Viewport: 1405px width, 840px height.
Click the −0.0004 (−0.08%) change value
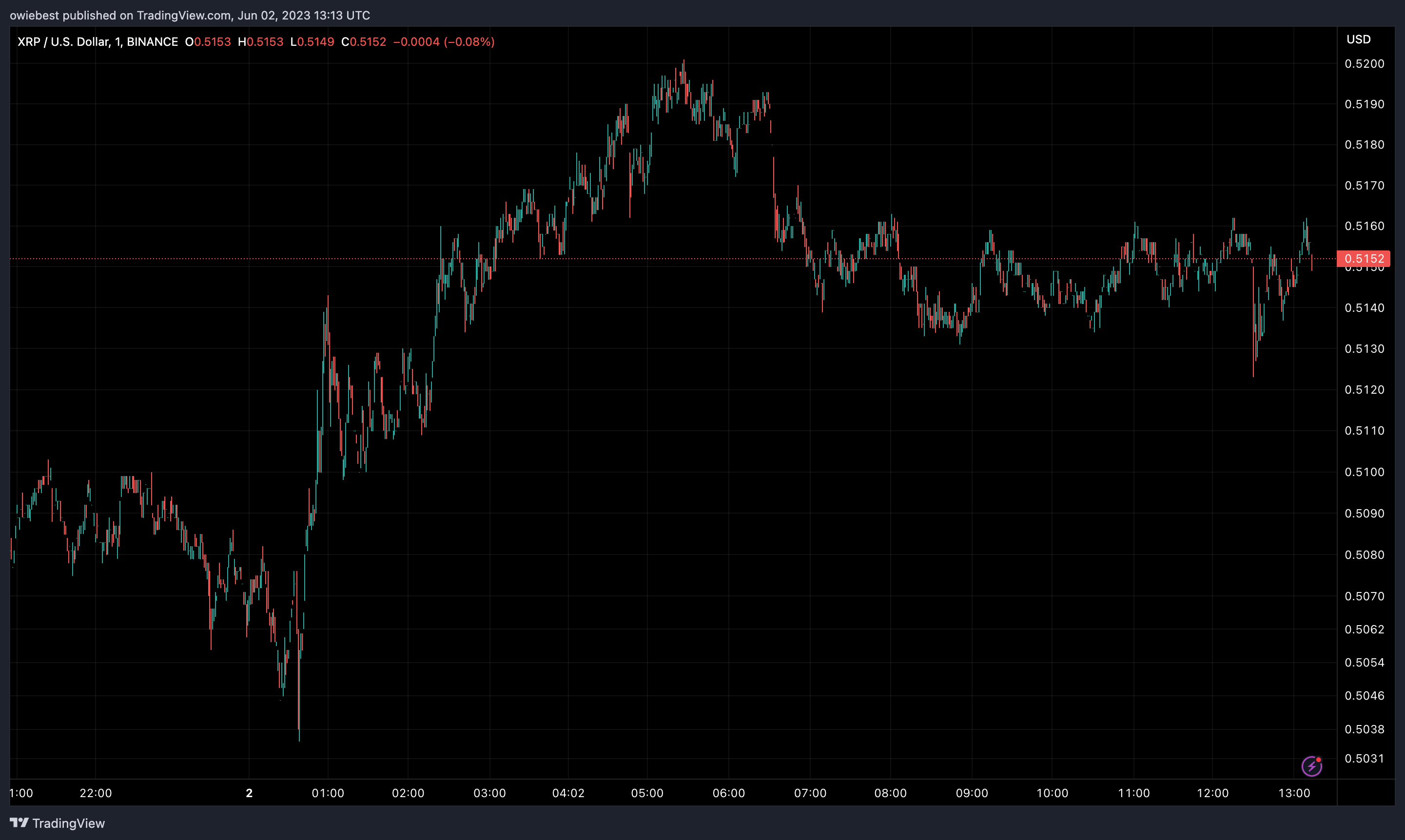coord(444,42)
